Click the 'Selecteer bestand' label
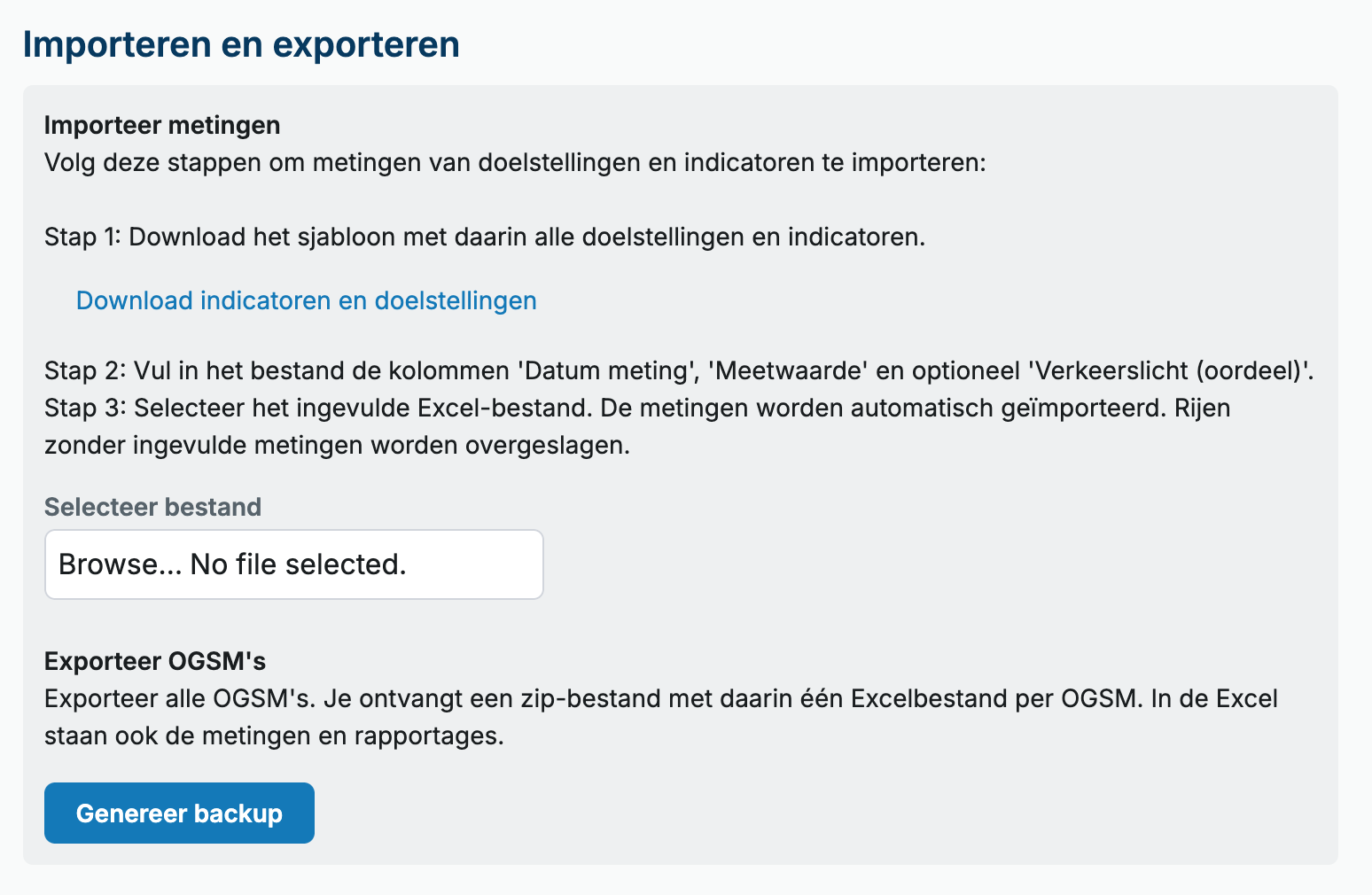Screen dimensions: 1372x895 pyautogui.click(x=152, y=506)
